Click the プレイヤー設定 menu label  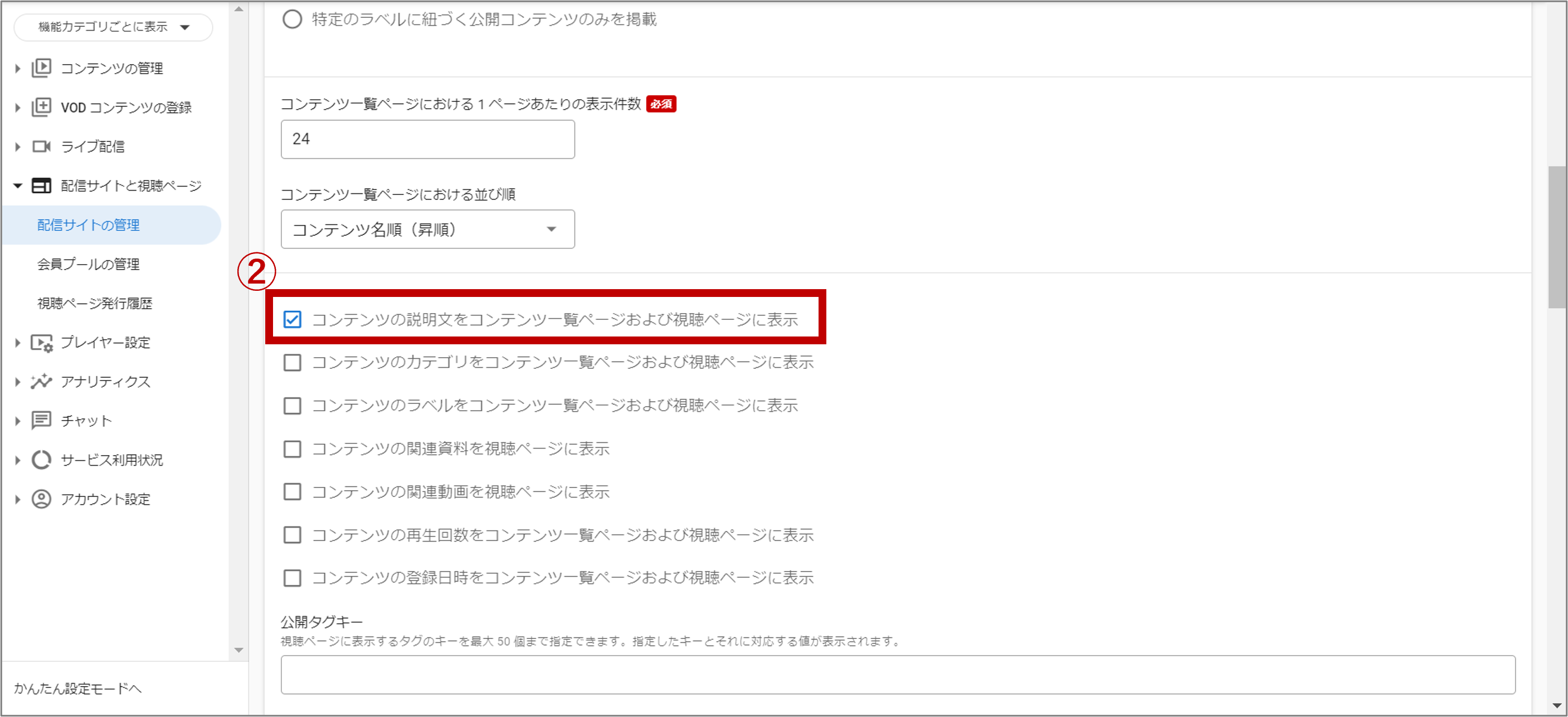point(105,343)
